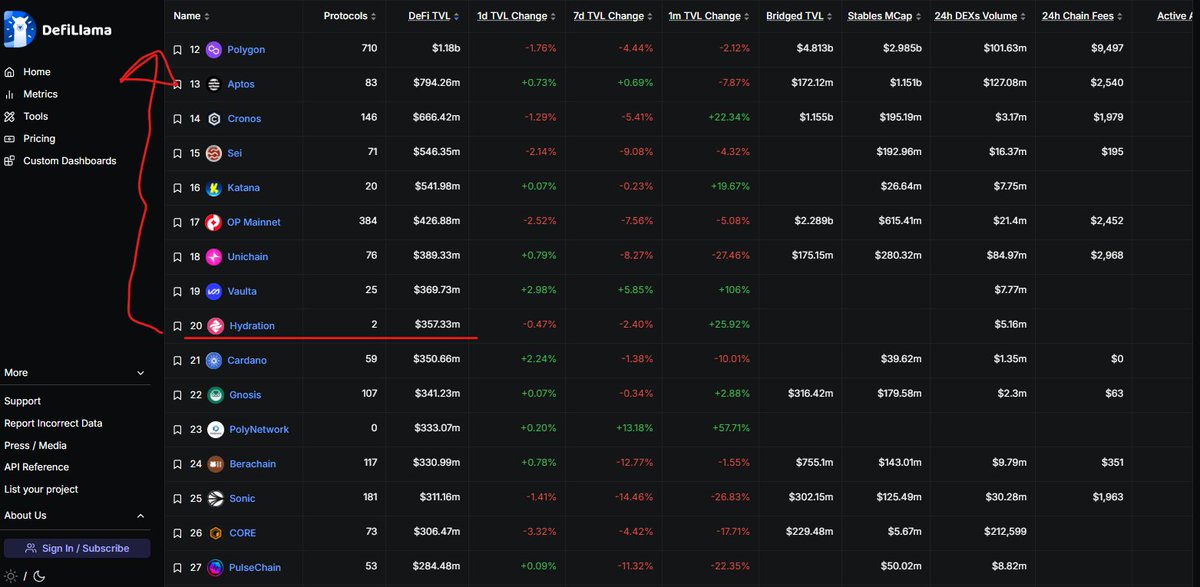The width and height of the screenshot is (1200, 587).
Task: Sort table by Name column
Action: point(190,16)
